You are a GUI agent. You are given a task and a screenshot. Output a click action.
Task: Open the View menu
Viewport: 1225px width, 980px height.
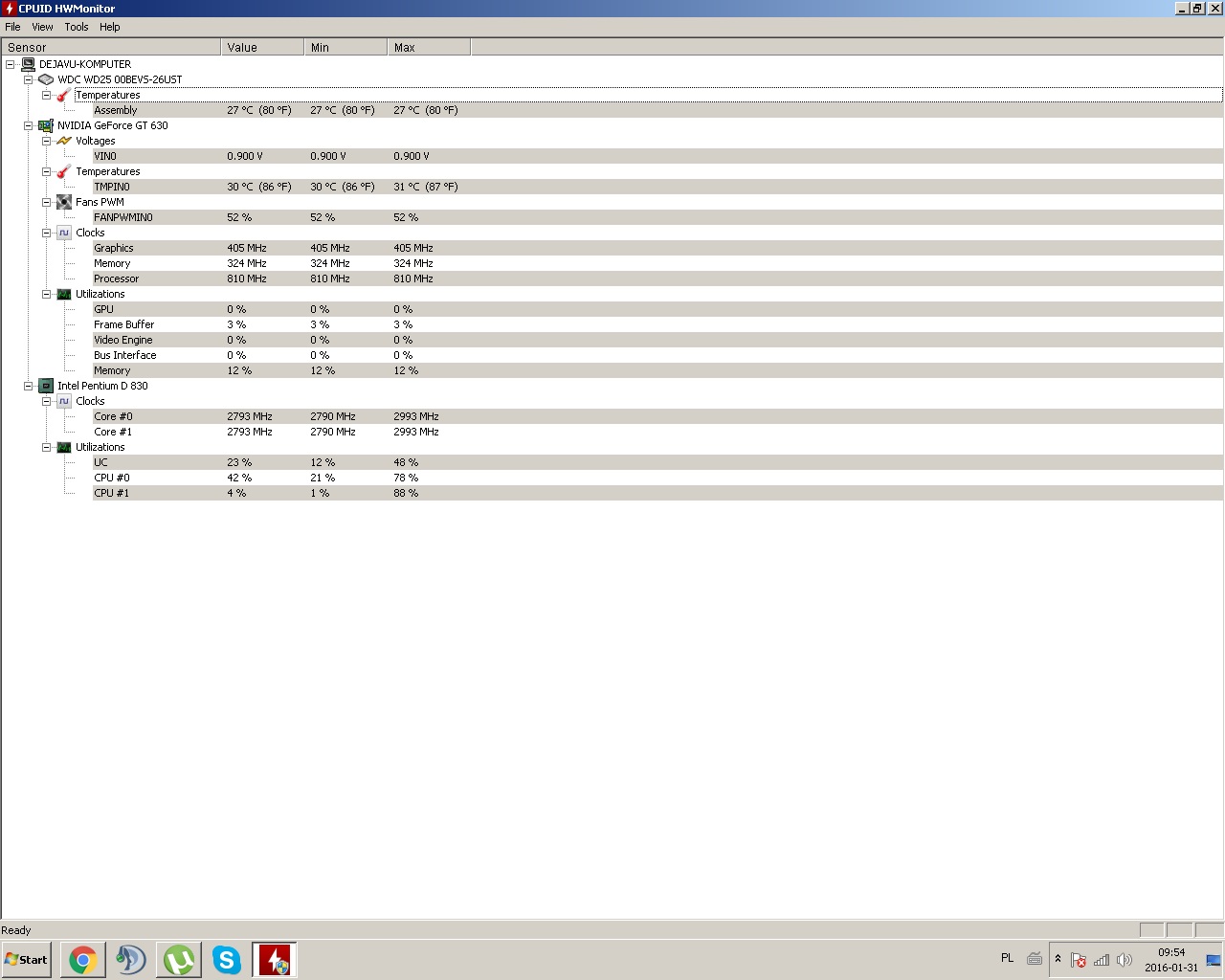click(x=42, y=27)
